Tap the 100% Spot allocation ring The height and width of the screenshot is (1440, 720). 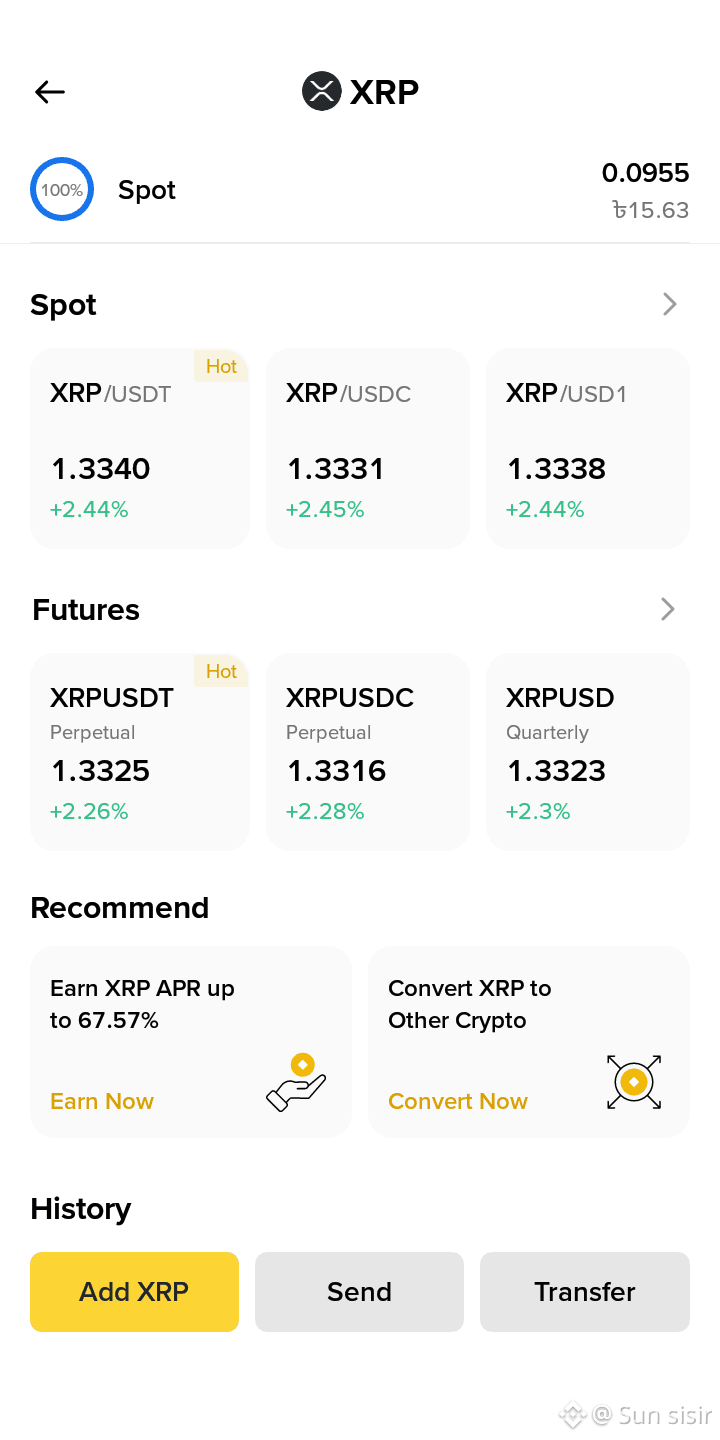(x=62, y=189)
